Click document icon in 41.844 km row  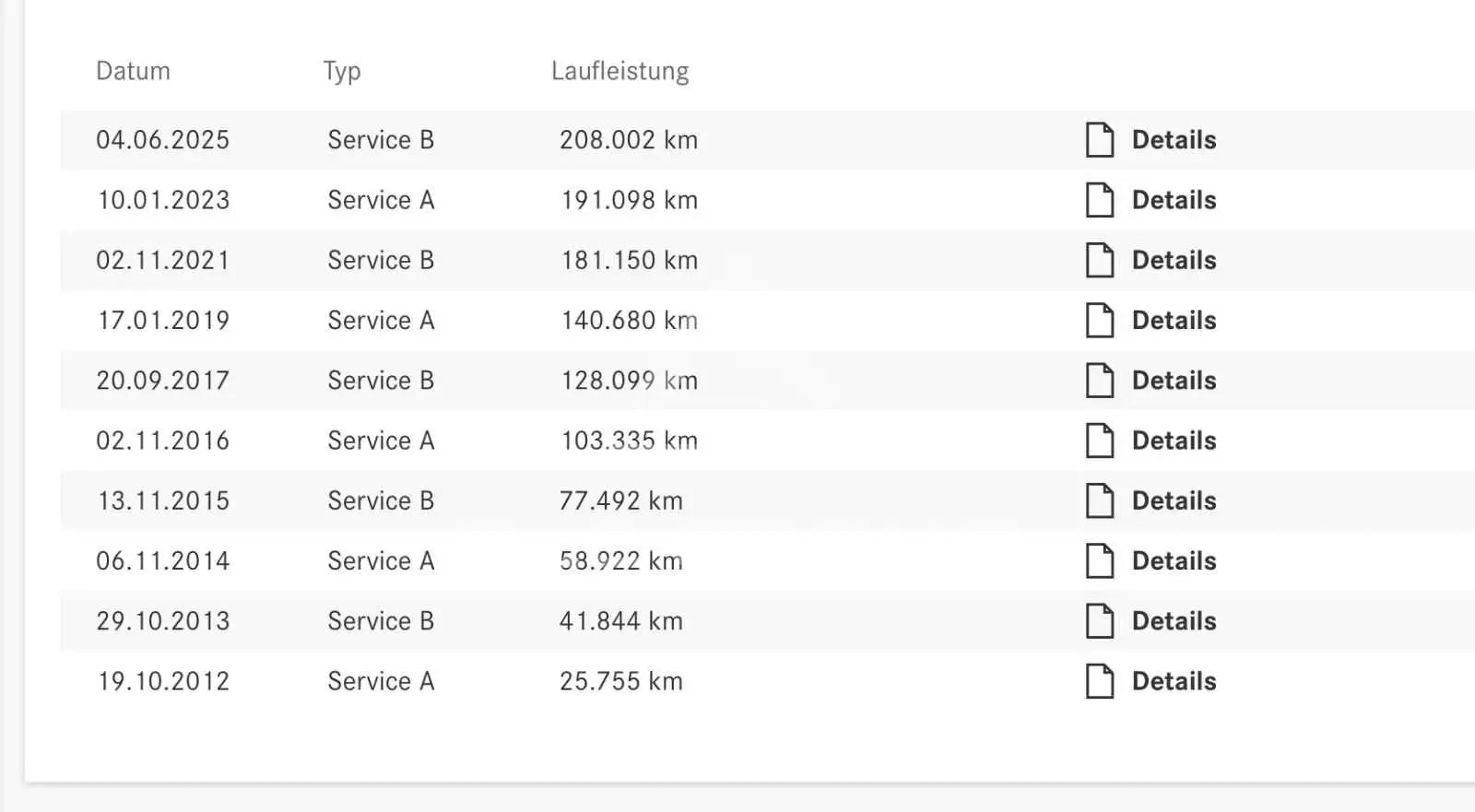1100,620
